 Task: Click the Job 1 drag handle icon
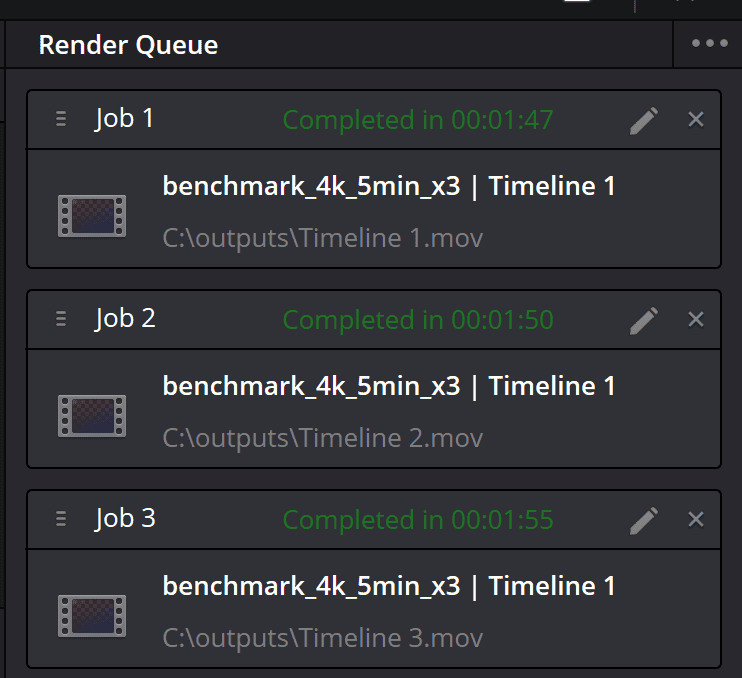click(x=61, y=119)
